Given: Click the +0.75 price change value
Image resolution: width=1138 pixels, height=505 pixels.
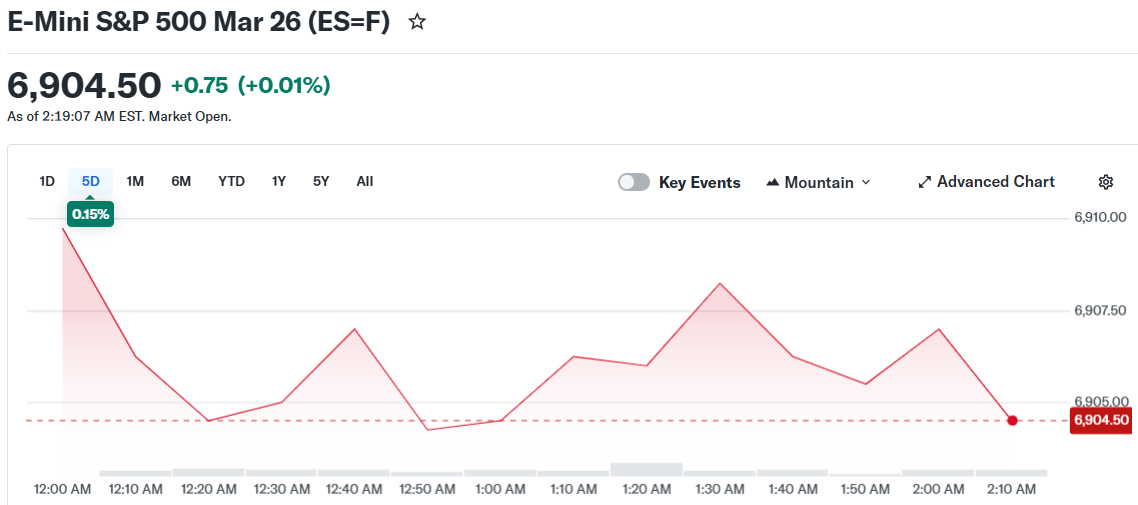Looking at the screenshot, I should [200, 86].
